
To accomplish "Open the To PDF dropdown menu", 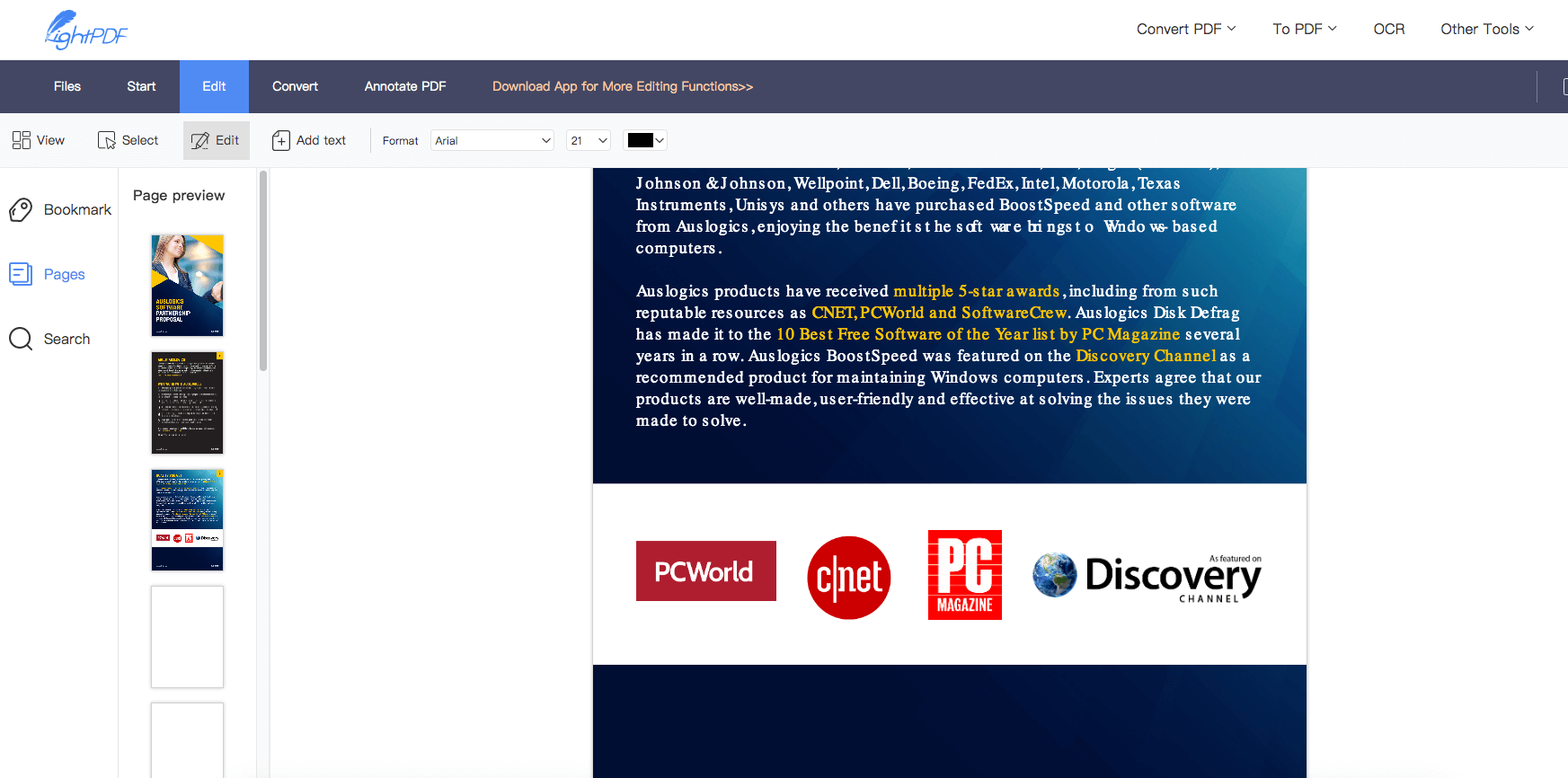I will (x=1305, y=29).
